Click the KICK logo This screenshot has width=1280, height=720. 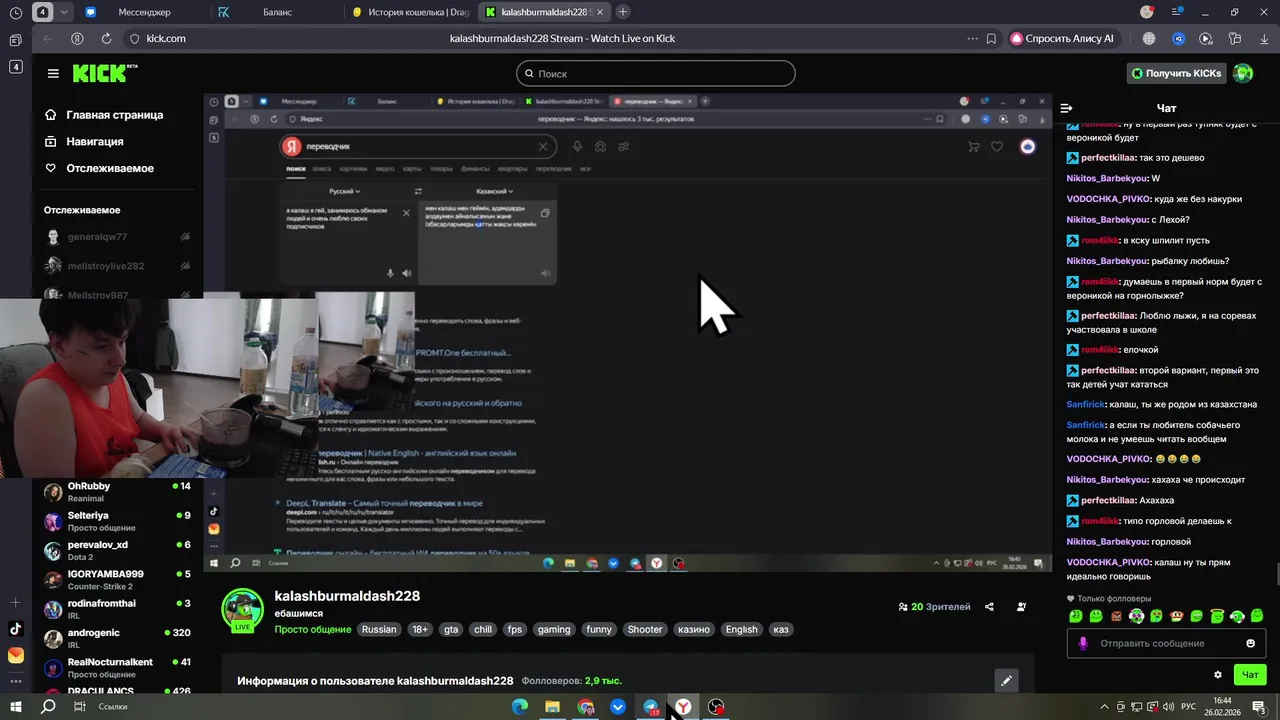tap(104, 73)
